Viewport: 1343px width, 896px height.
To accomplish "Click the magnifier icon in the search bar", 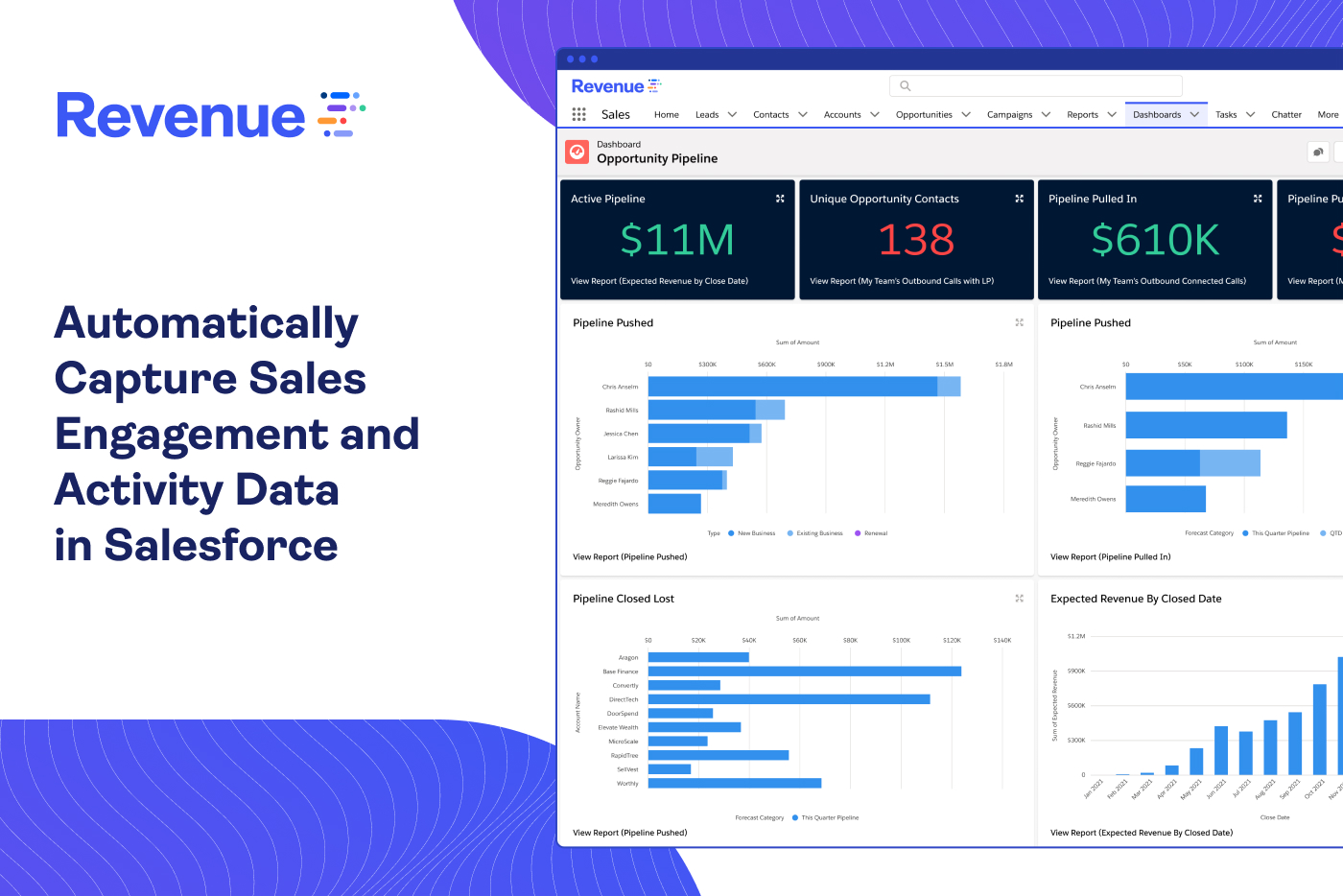I will (x=906, y=85).
